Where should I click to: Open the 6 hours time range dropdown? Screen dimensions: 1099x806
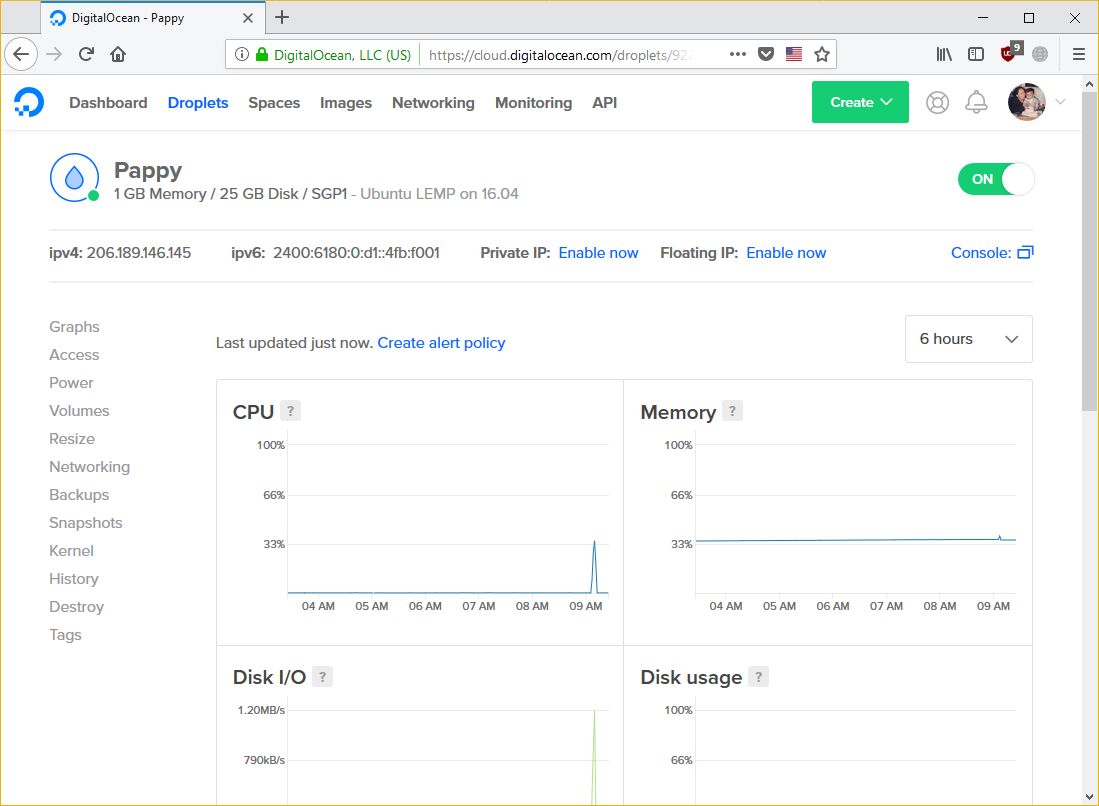pyautogui.click(x=968, y=339)
